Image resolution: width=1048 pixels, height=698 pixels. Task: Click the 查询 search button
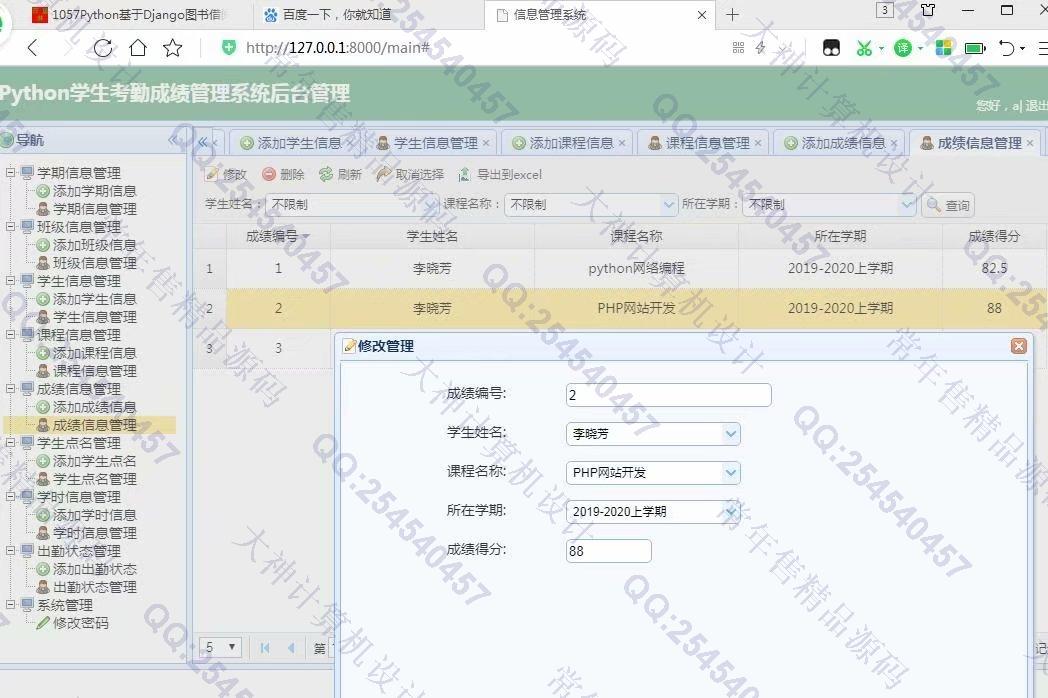point(948,205)
